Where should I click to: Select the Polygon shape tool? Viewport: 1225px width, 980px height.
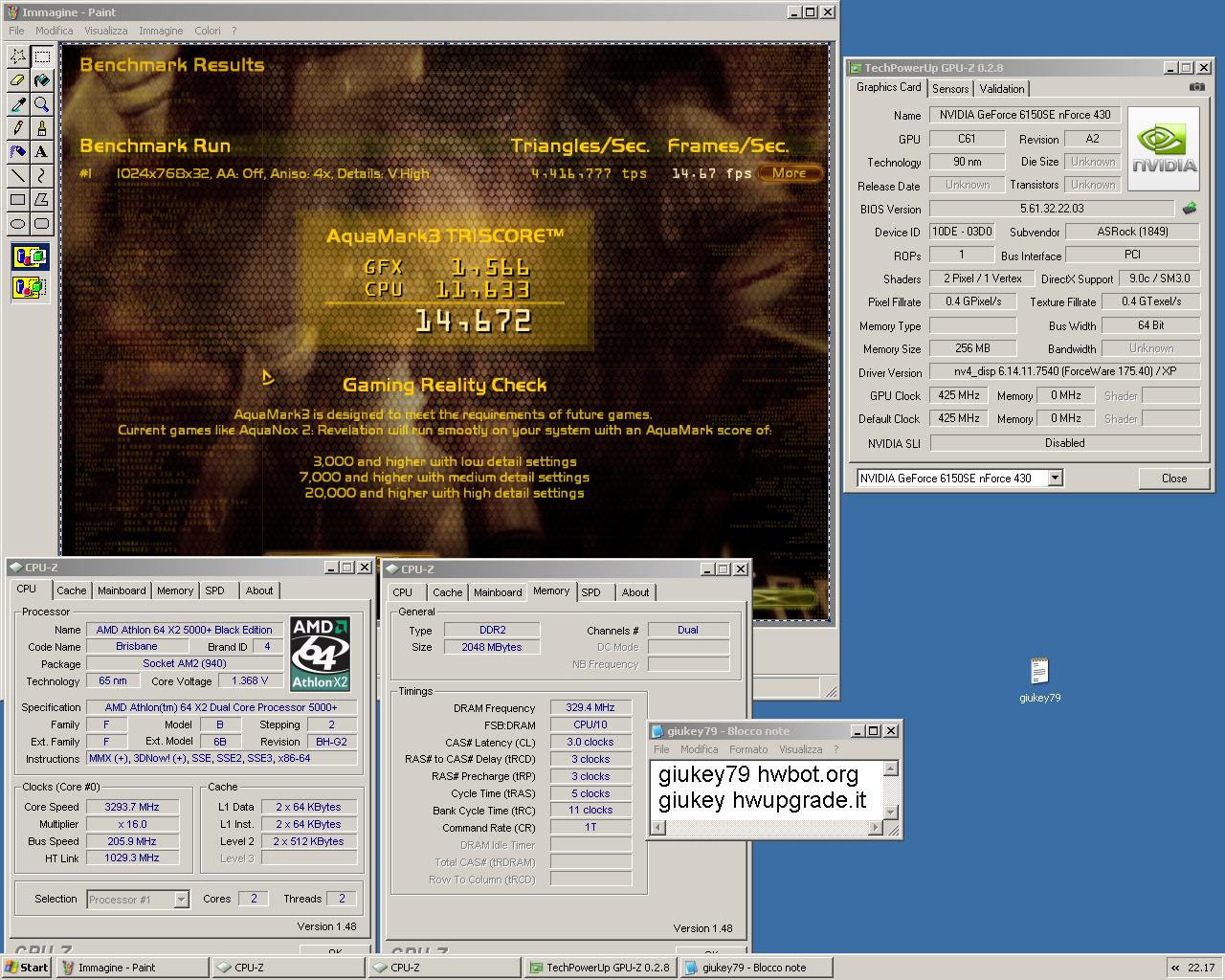tap(42, 200)
